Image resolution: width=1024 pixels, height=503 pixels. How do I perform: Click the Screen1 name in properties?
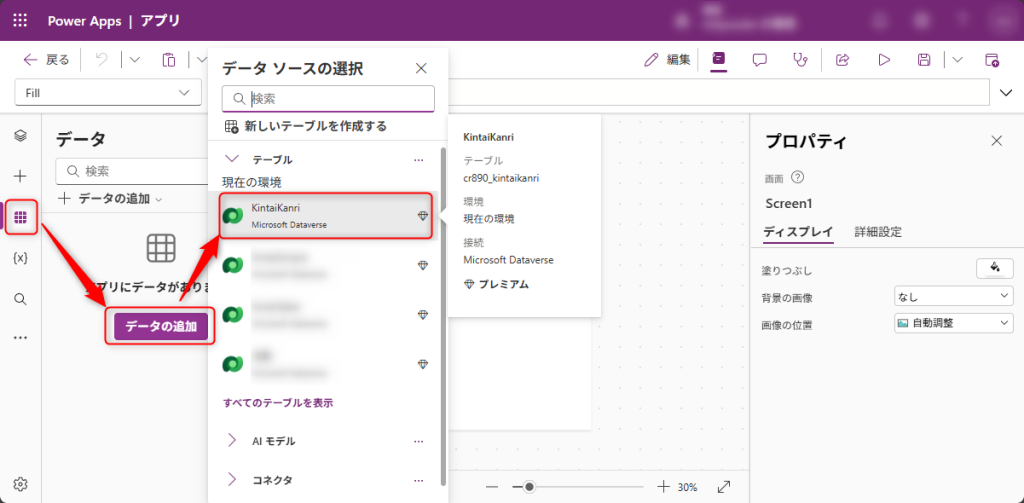tap(789, 203)
